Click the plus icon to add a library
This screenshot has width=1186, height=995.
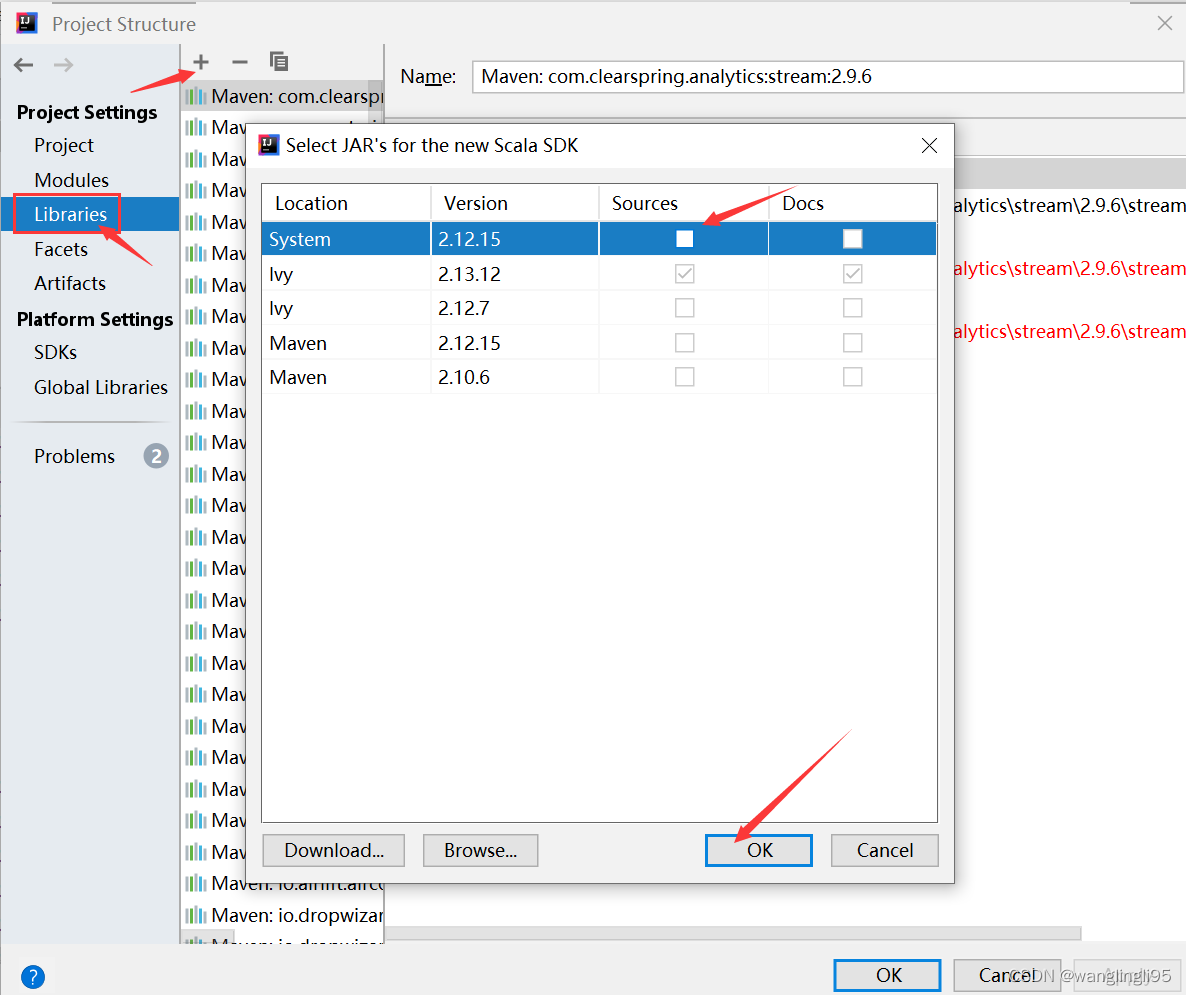[x=200, y=62]
